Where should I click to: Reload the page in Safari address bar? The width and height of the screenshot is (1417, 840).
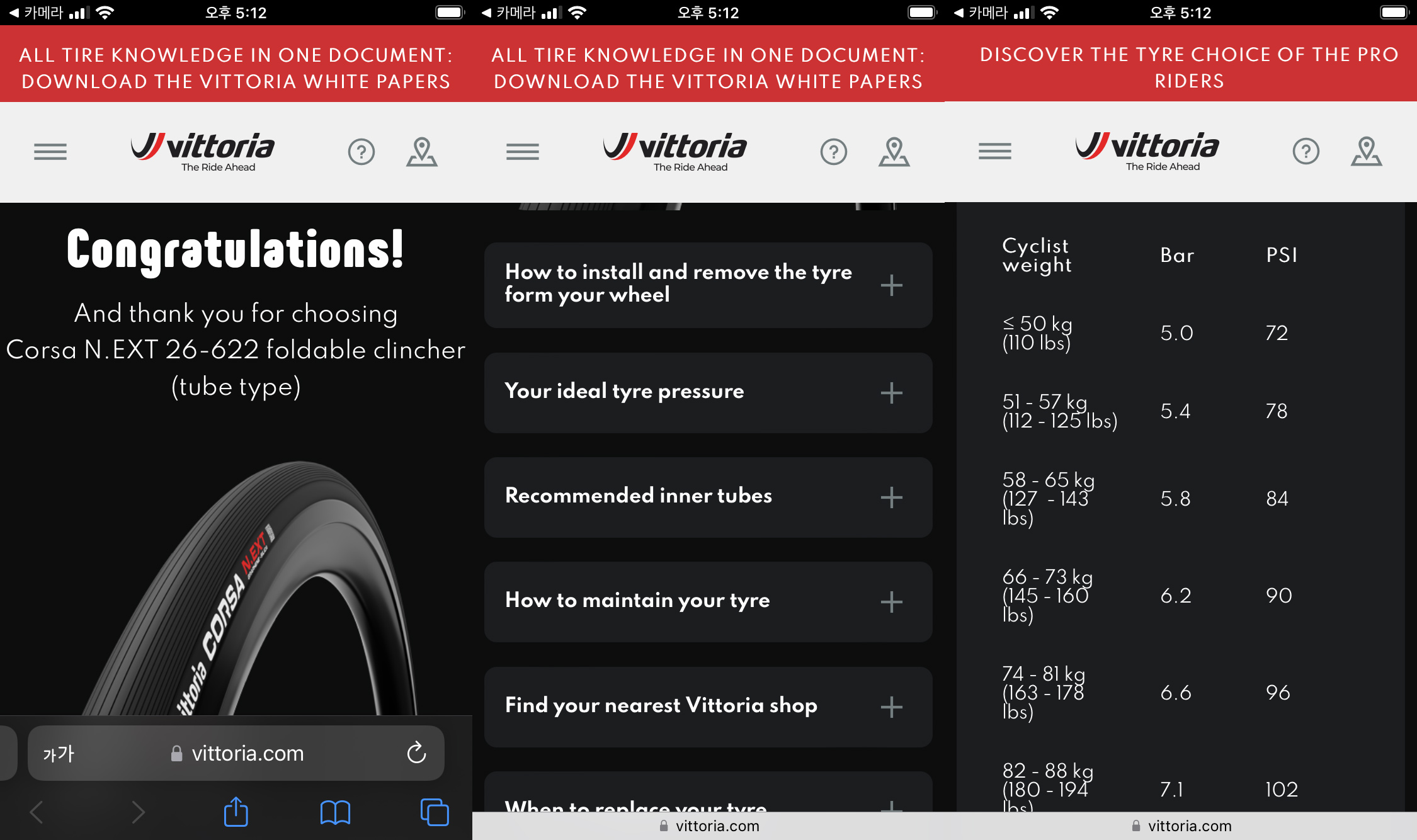point(416,752)
